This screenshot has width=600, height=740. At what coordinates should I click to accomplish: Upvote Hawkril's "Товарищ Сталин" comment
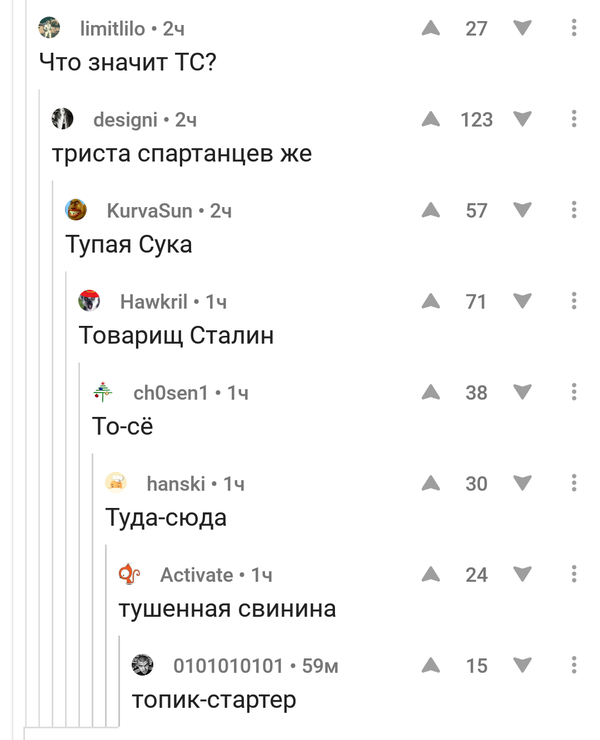[431, 302]
